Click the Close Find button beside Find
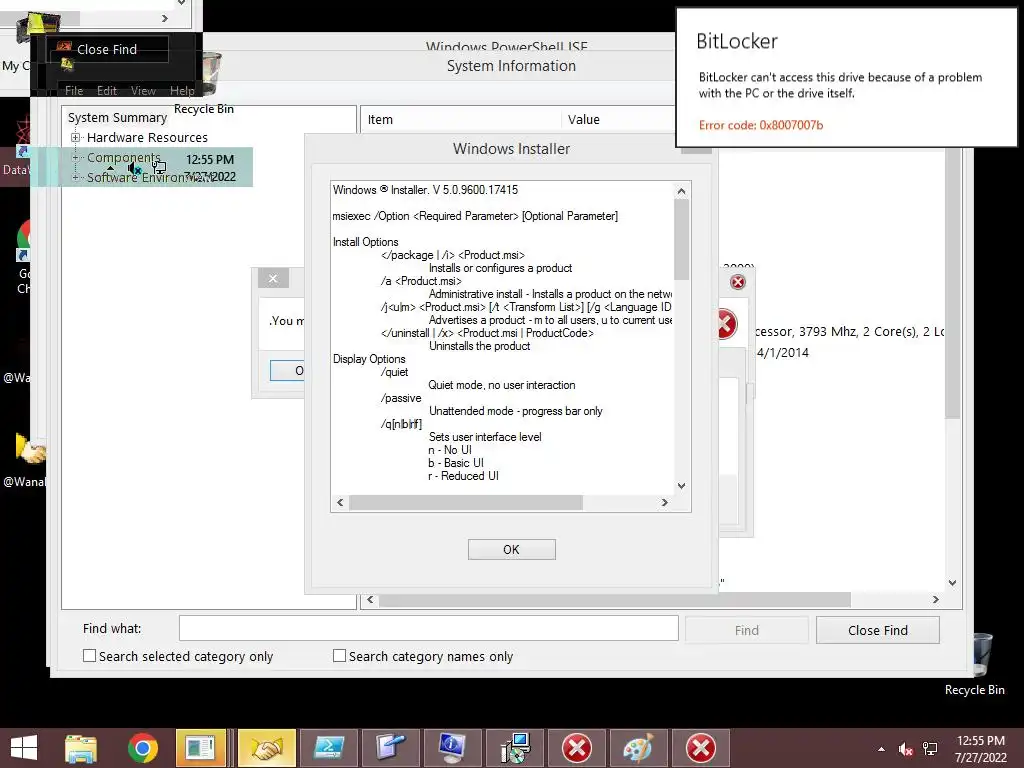Image resolution: width=1024 pixels, height=768 pixels. (877, 630)
